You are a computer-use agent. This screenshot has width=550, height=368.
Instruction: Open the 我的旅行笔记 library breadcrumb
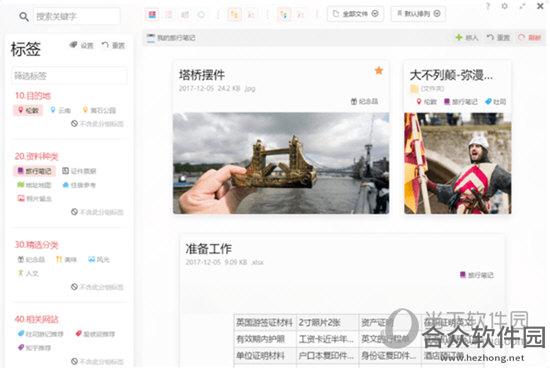tap(171, 38)
